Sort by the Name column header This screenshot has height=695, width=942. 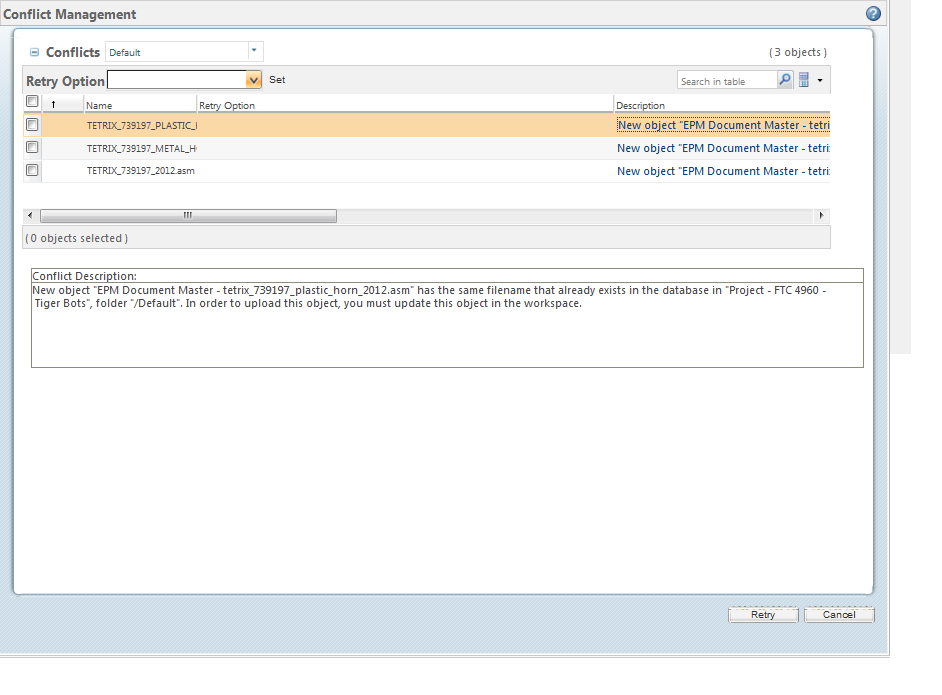point(140,105)
